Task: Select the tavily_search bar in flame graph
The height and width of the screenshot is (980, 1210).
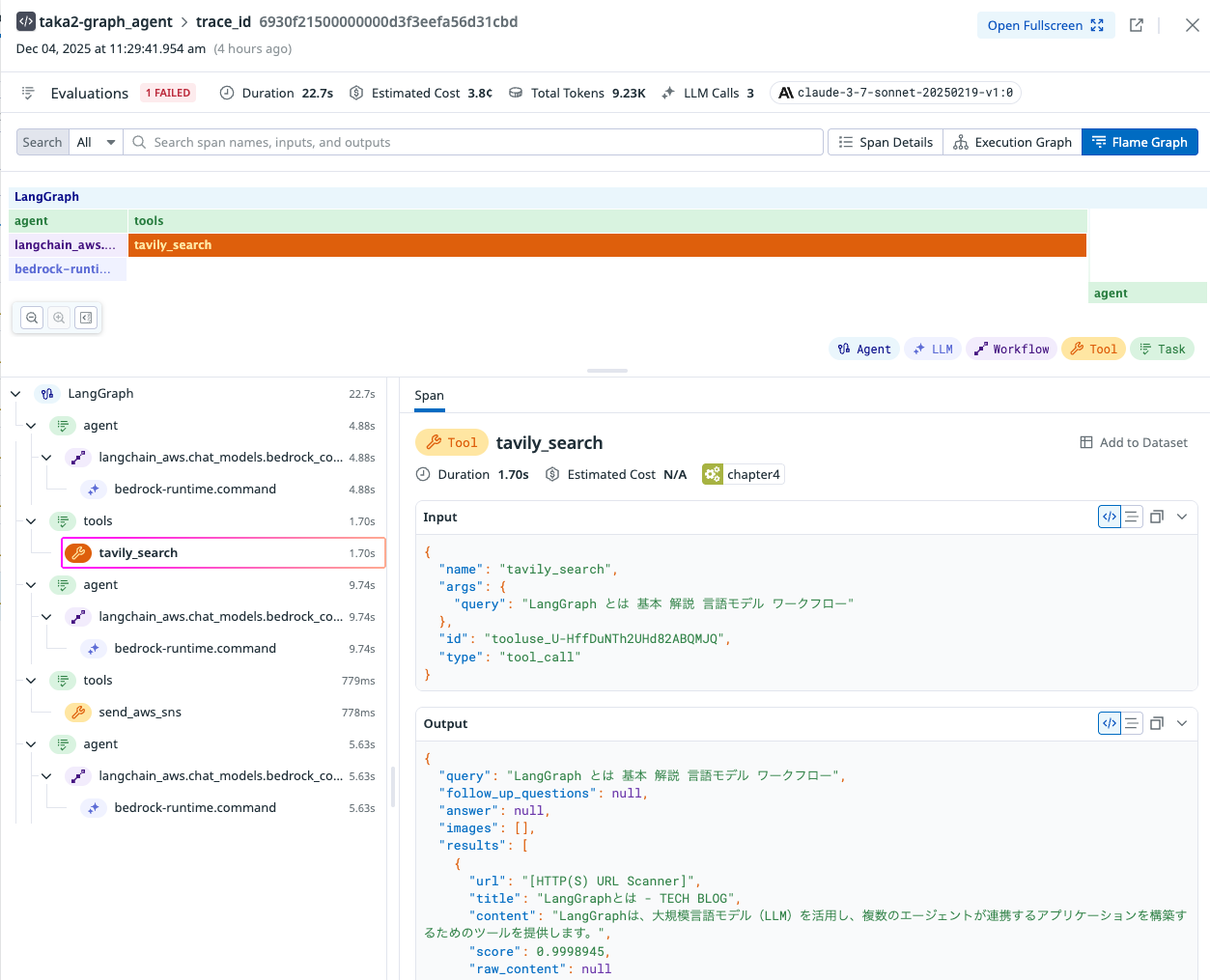Action: [607, 245]
